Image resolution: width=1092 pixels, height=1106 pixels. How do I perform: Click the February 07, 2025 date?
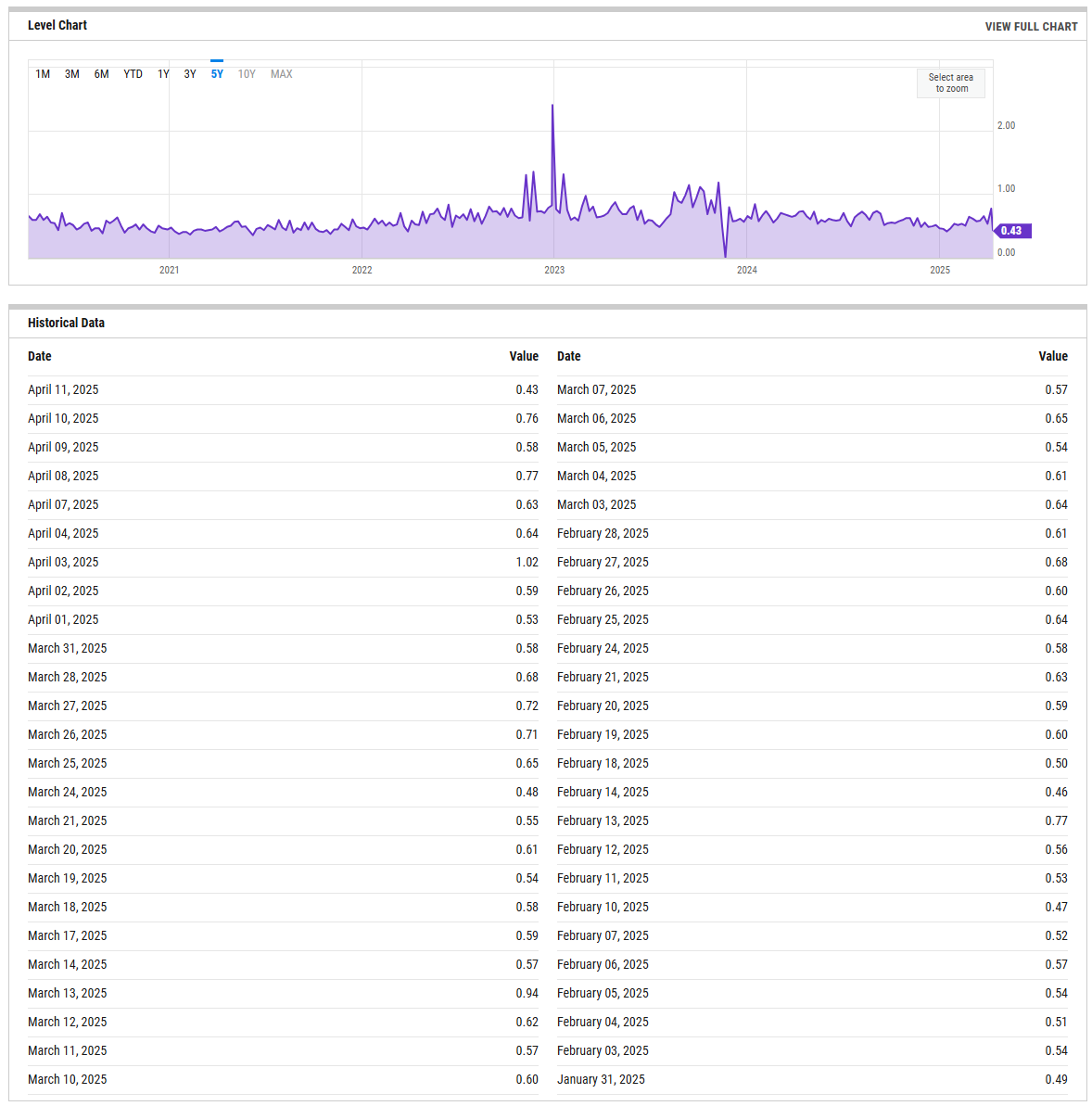click(x=603, y=936)
